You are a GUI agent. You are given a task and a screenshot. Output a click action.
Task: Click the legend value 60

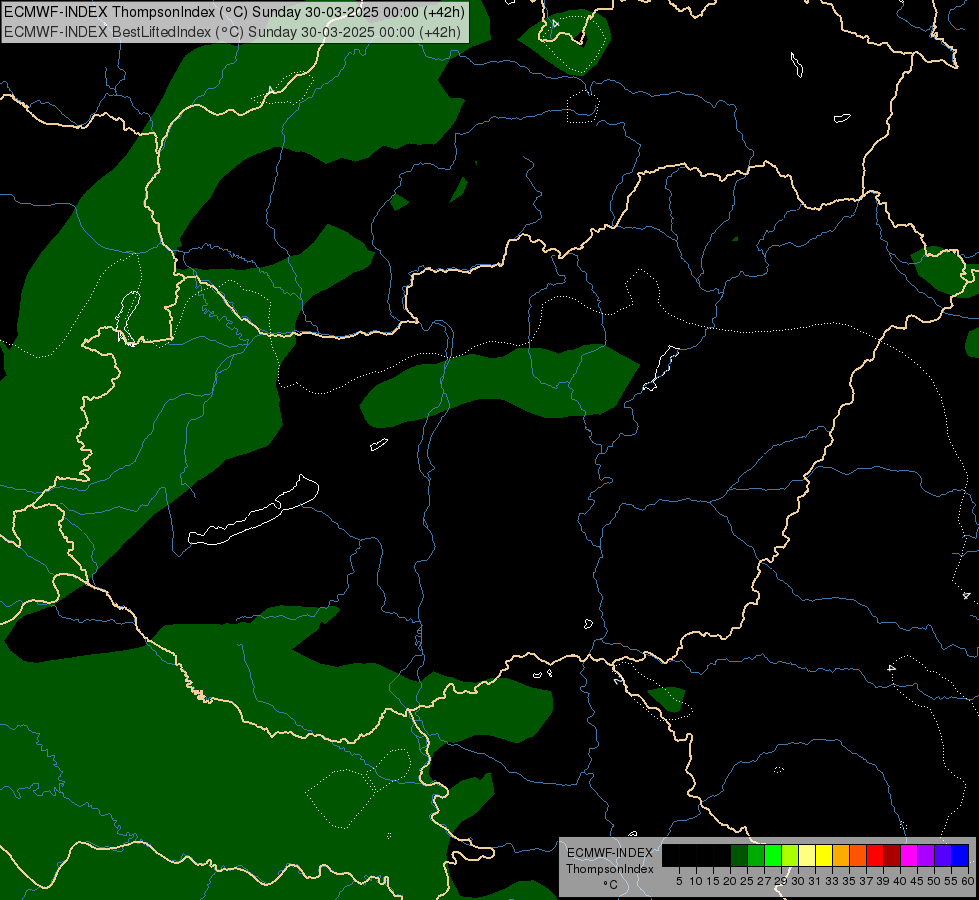[968, 881]
